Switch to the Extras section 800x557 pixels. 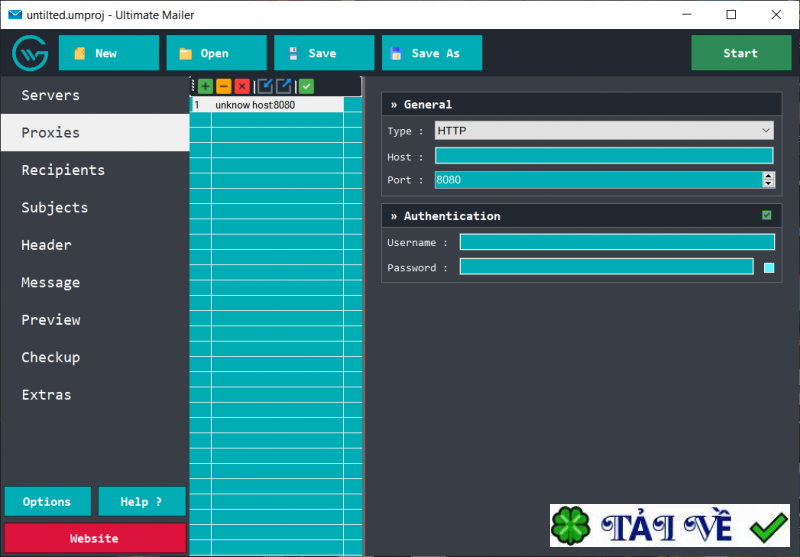(95, 395)
